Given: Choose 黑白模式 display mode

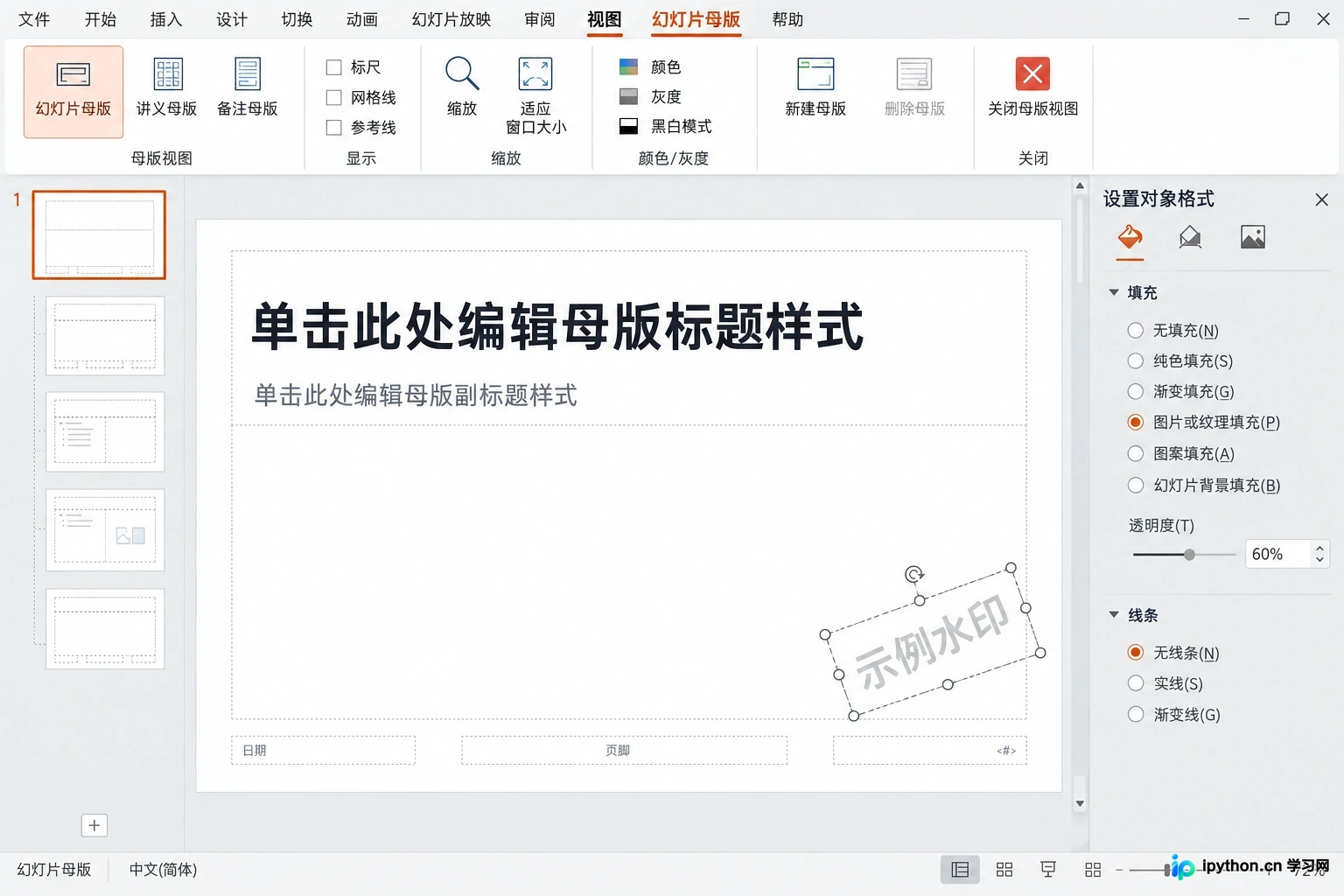Looking at the screenshot, I should click(666, 126).
